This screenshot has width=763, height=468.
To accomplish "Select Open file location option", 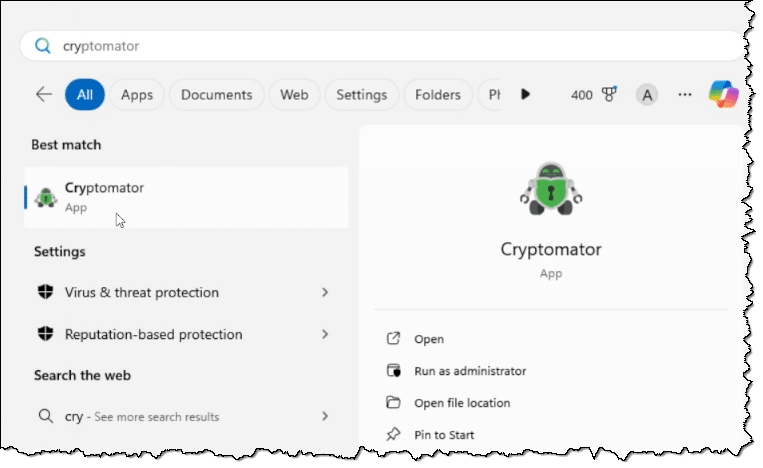I will pos(462,403).
